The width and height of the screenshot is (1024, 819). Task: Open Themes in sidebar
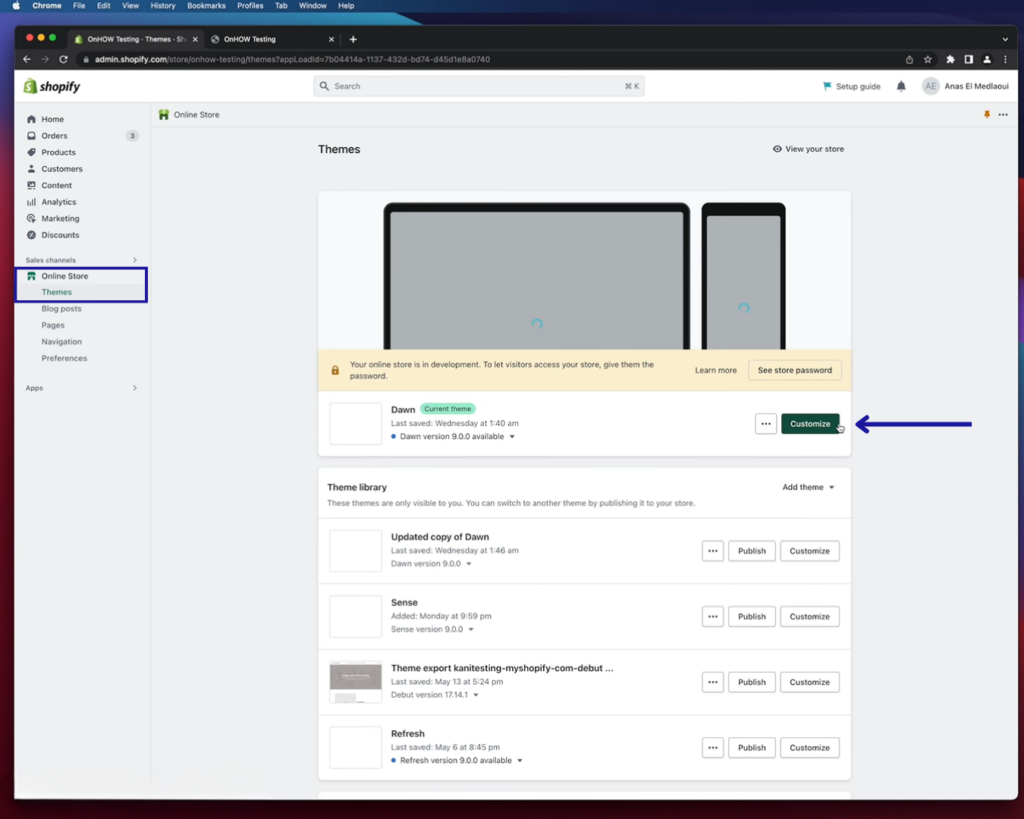(x=56, y=292)
